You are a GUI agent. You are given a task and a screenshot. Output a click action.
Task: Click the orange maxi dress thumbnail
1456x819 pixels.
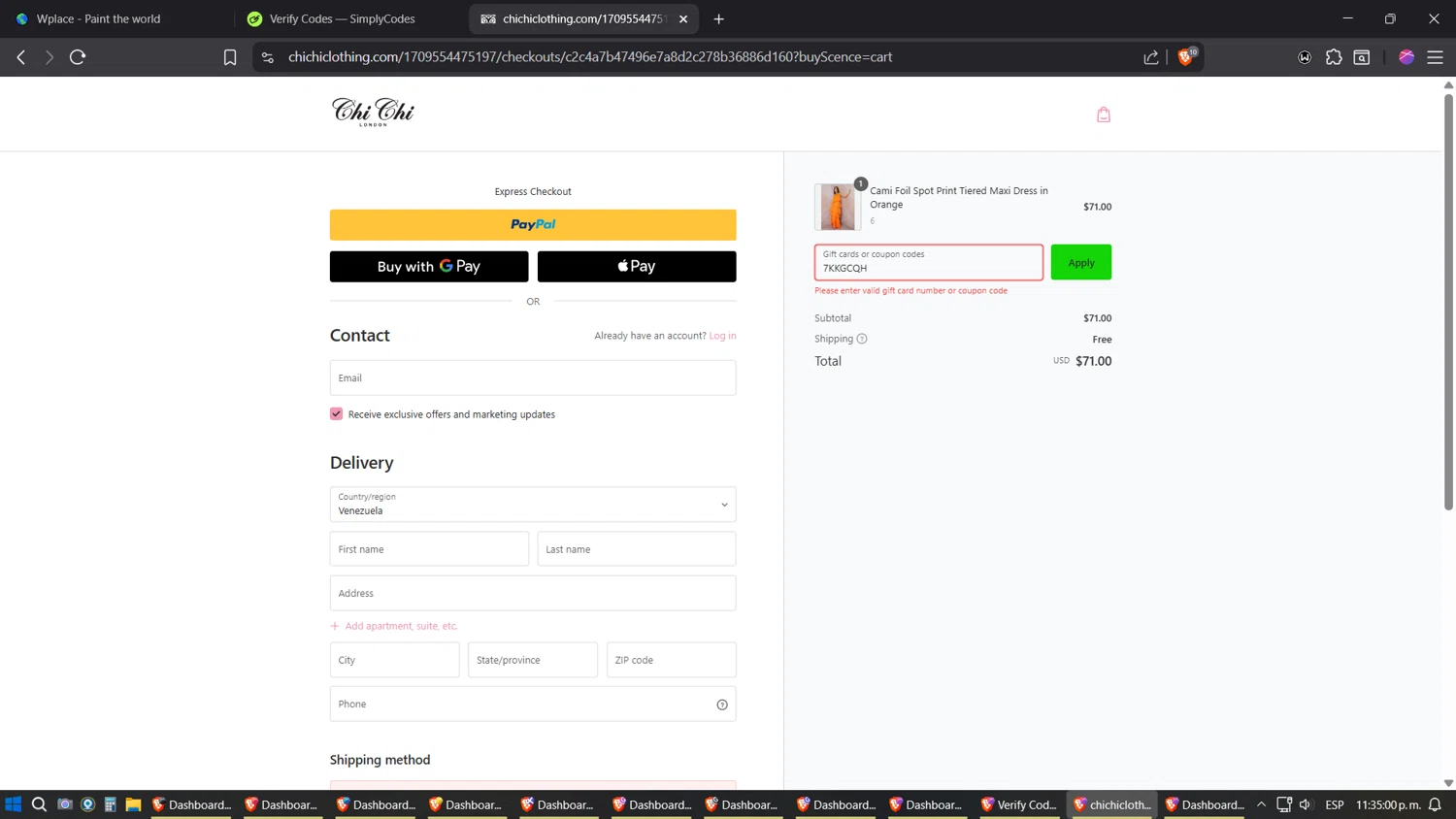tap(838, 207)
